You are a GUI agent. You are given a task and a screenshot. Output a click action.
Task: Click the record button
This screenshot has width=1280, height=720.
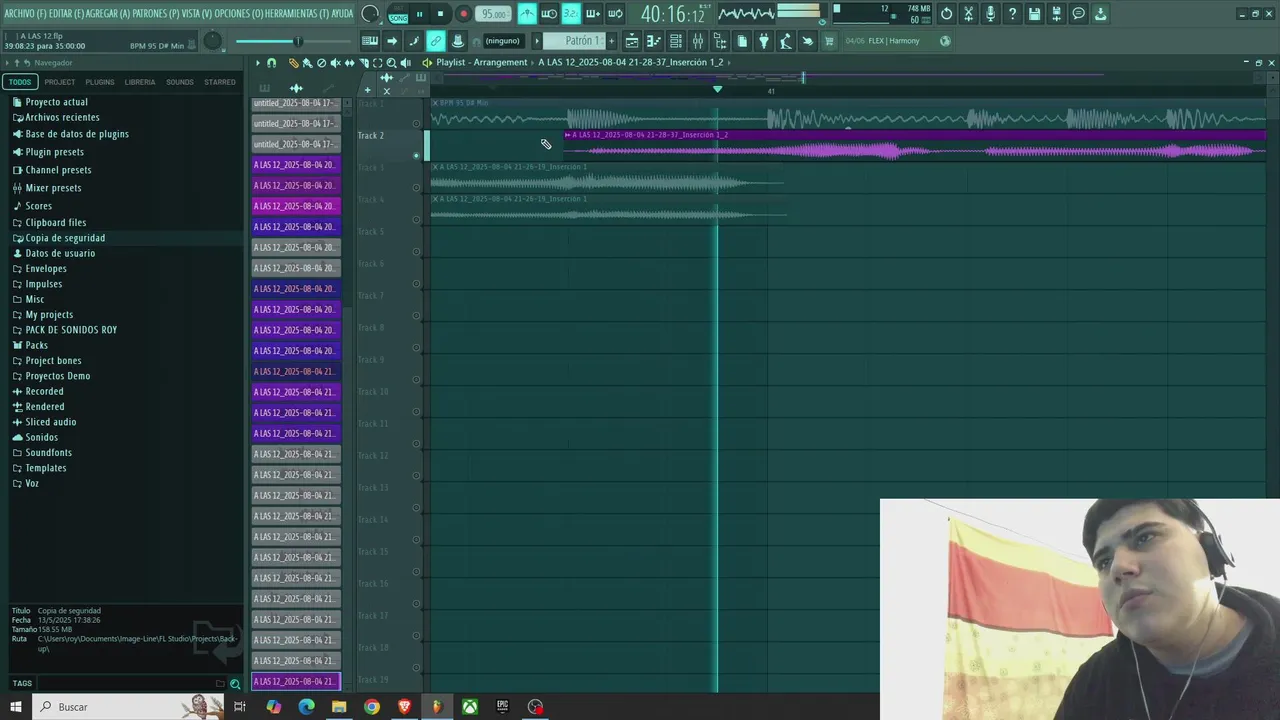coord(463,14)
